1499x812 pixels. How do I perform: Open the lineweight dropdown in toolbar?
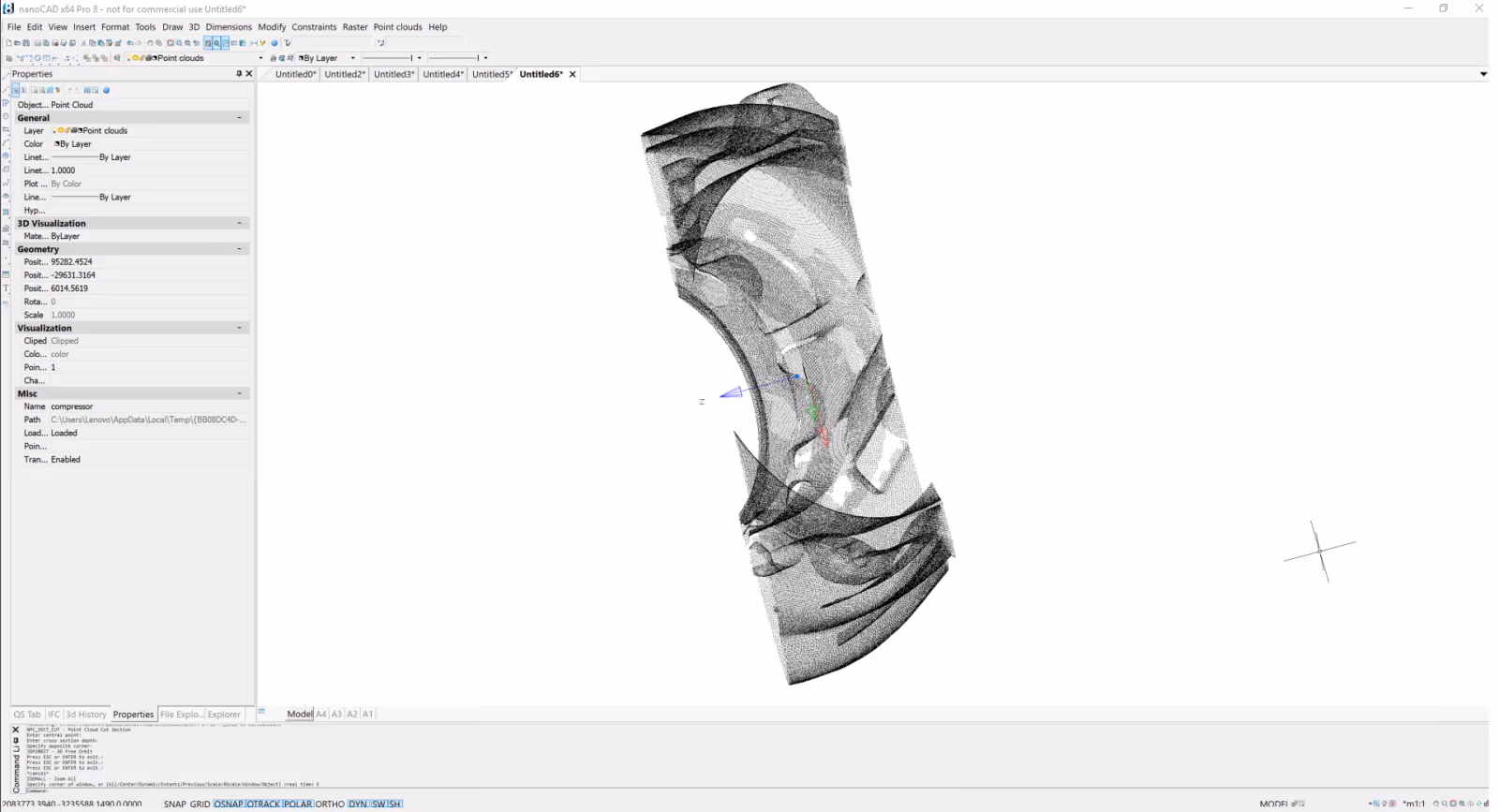tap(485, 58)
